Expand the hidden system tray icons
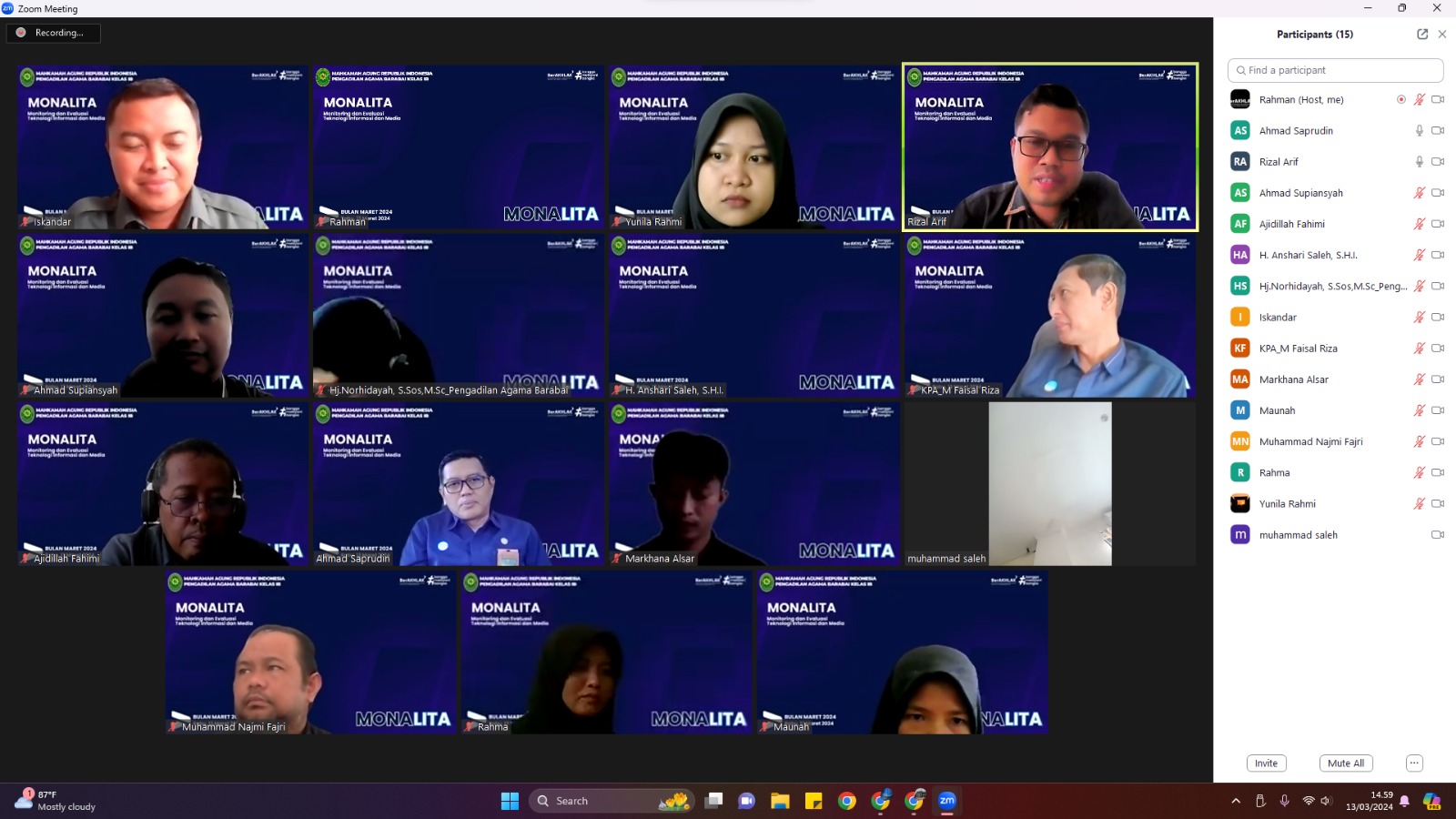1456x819 pixels. (1235, 801)
